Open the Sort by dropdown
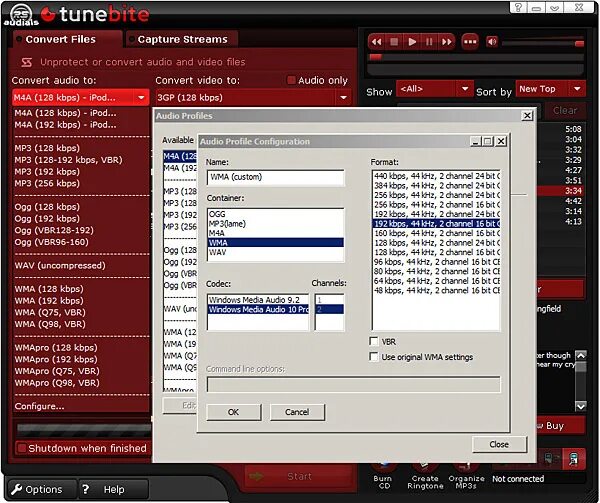This screenshot has width=600, height=503. [x=577, y=89]
